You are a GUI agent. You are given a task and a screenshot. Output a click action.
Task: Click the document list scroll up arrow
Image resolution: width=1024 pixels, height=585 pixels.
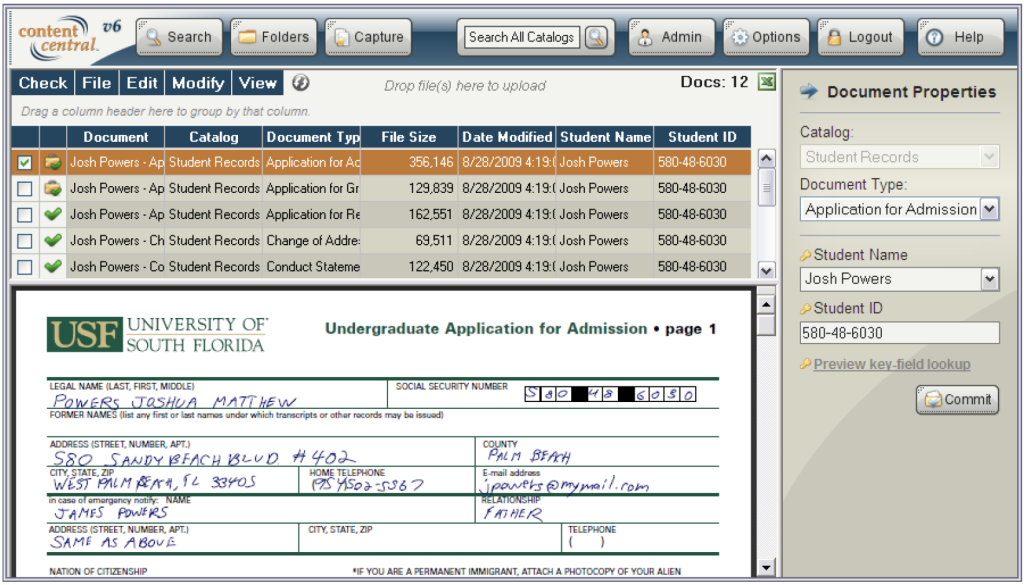coord(767,159)
